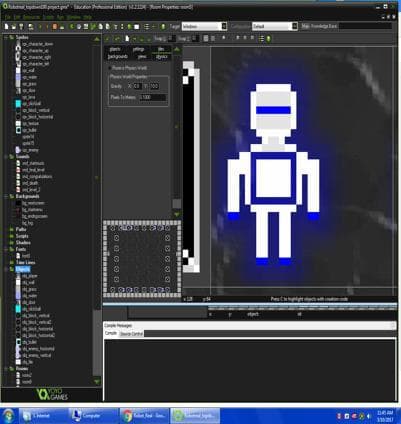Screen dimensions: 401x424
Task: Click the Create object toolbar icon
Action: 130,27
